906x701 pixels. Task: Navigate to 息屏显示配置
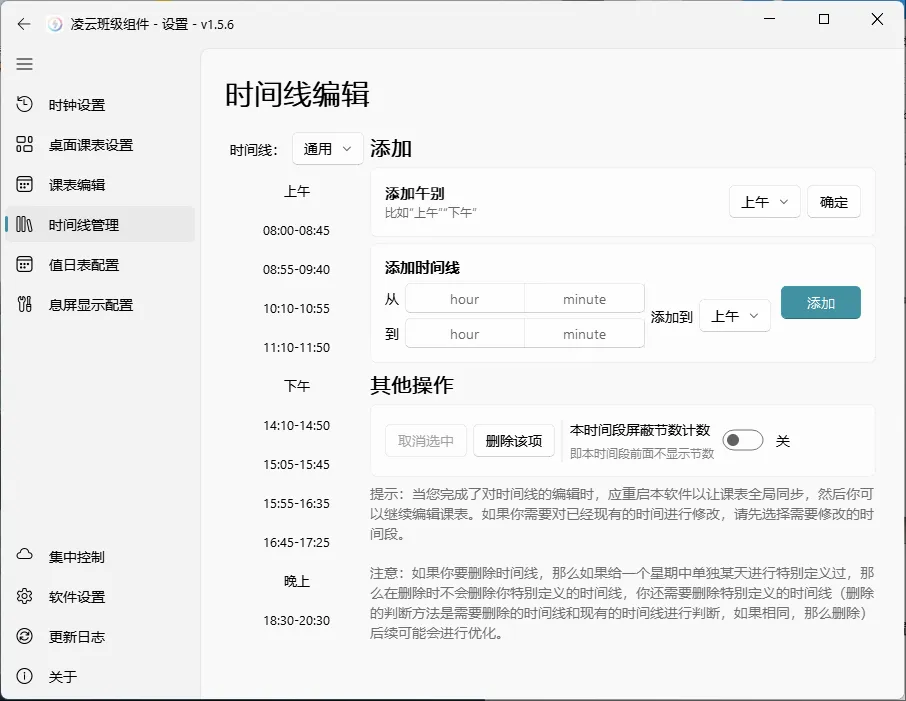[x=100, y=304]
